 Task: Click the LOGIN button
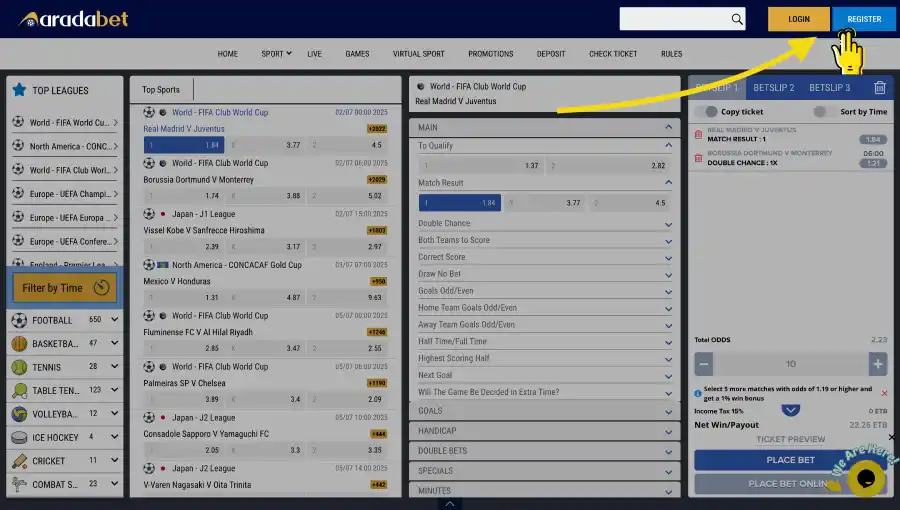point(798,19)
